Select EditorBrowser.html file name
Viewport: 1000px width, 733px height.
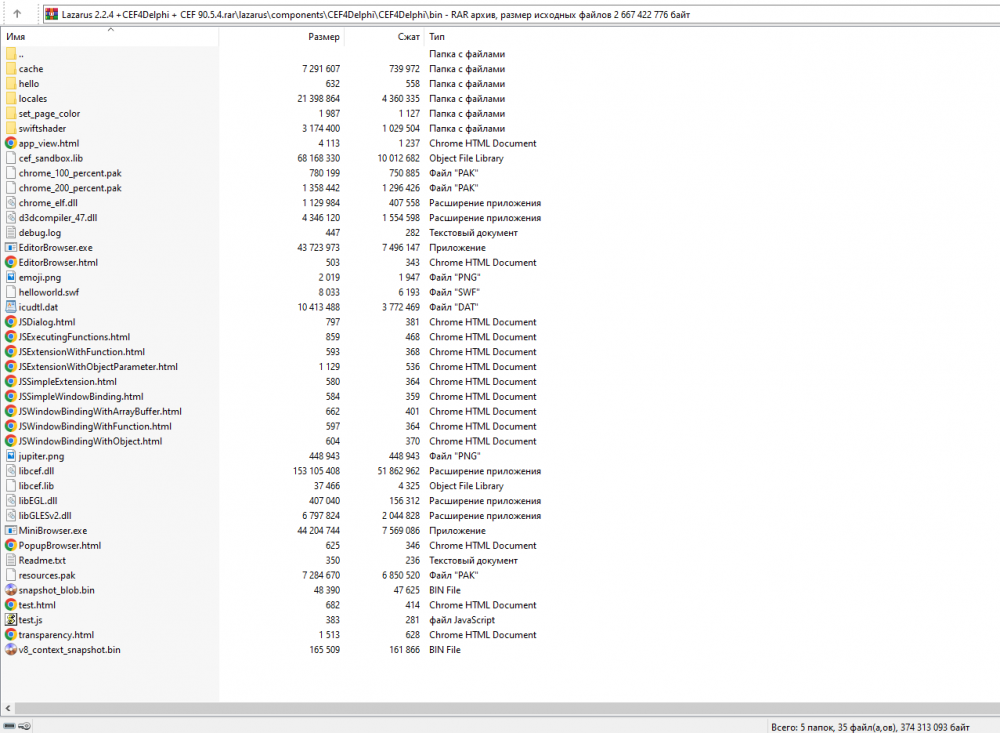point(58,262)
